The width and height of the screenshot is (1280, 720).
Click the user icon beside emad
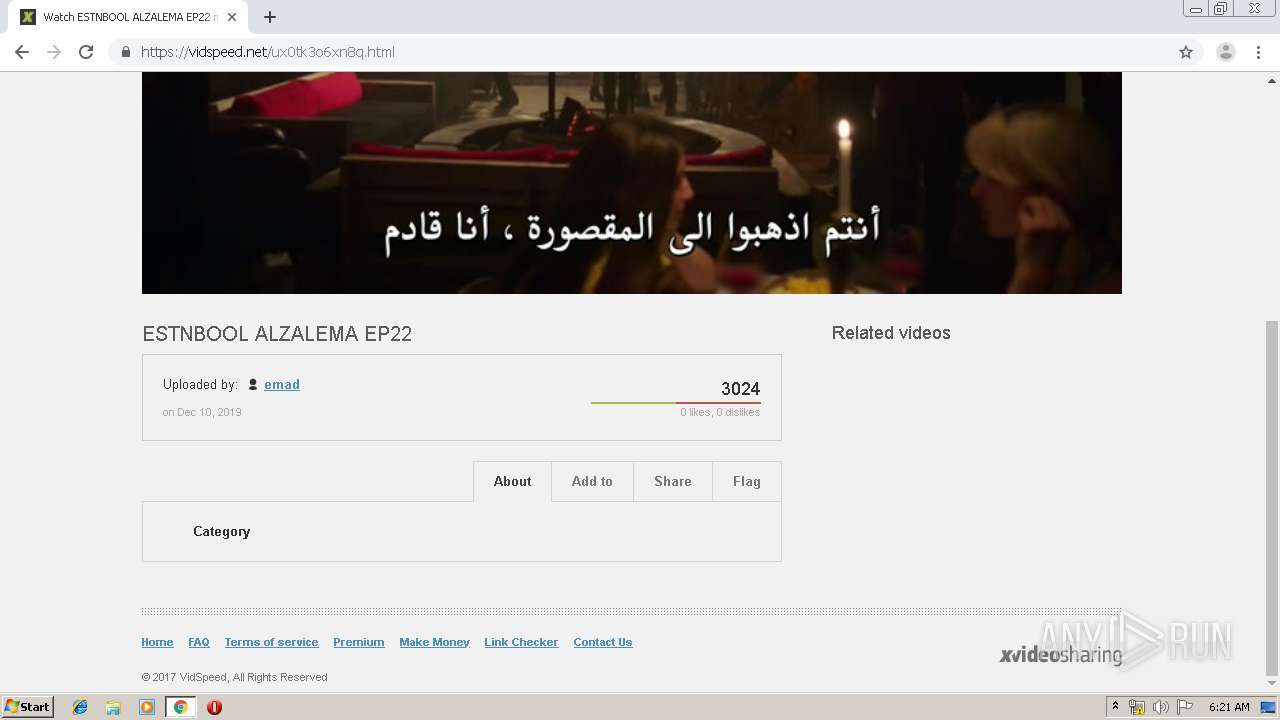(253, 384)
